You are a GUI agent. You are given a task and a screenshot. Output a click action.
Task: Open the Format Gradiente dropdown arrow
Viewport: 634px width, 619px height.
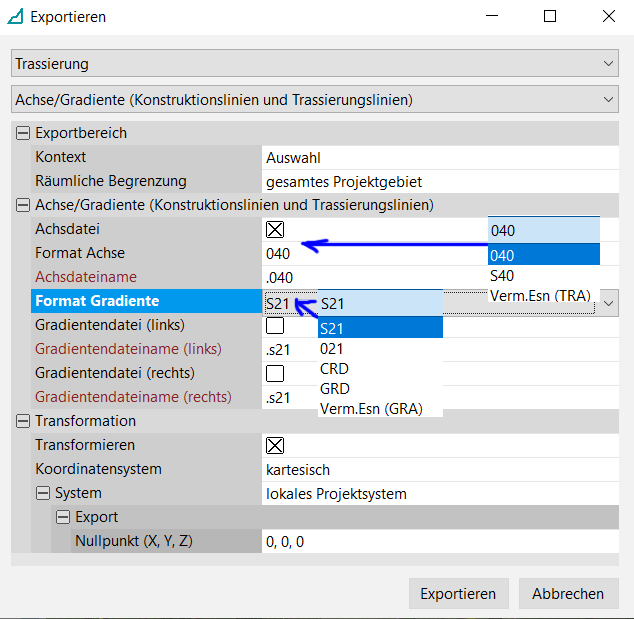tap(608, 302)
